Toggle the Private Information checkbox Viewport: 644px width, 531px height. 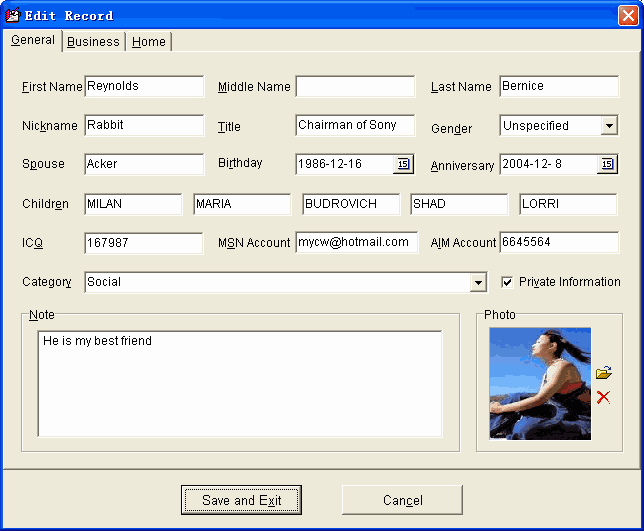(507, 282)
